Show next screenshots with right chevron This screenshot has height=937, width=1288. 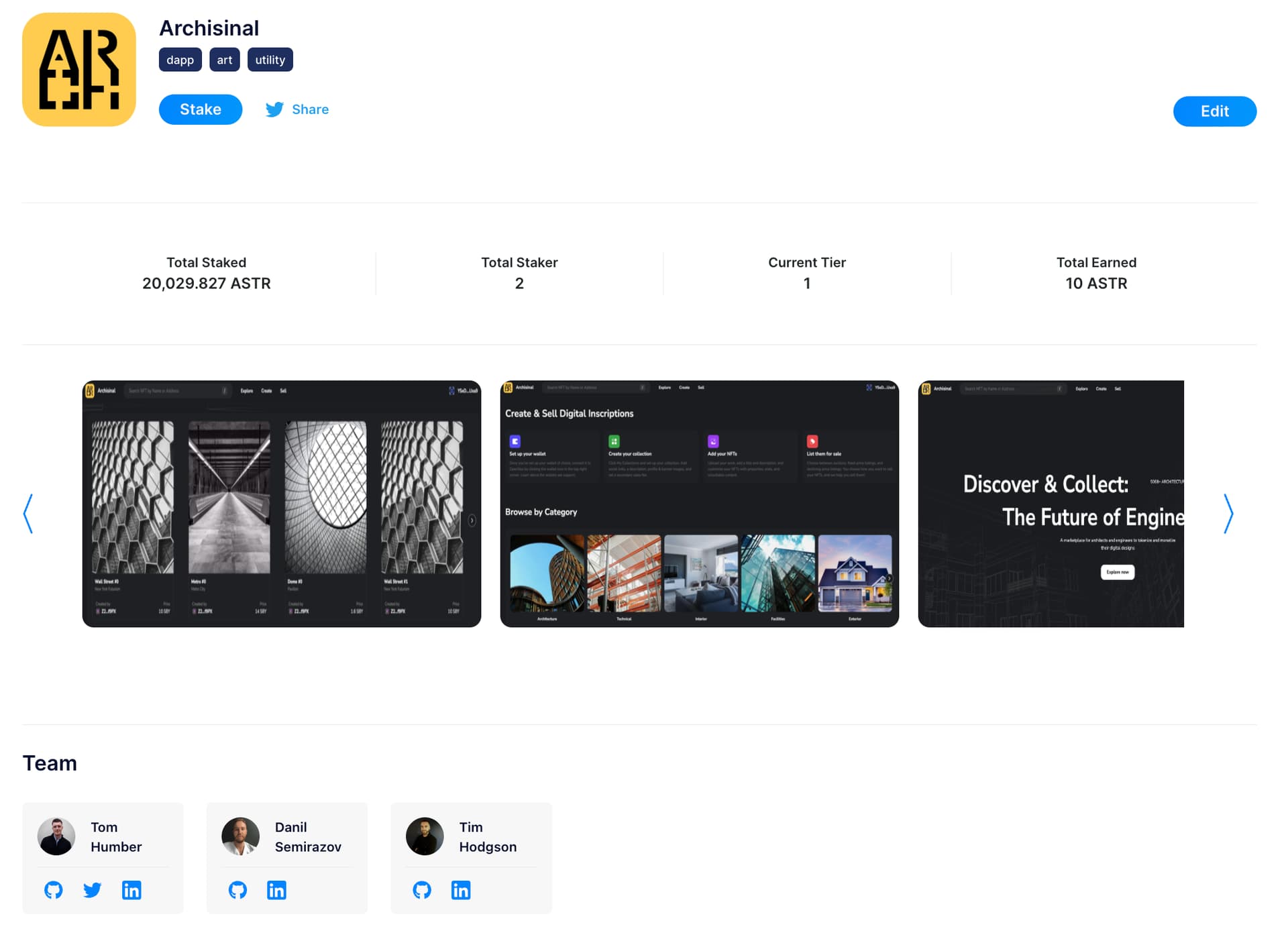coord(1228,514)
